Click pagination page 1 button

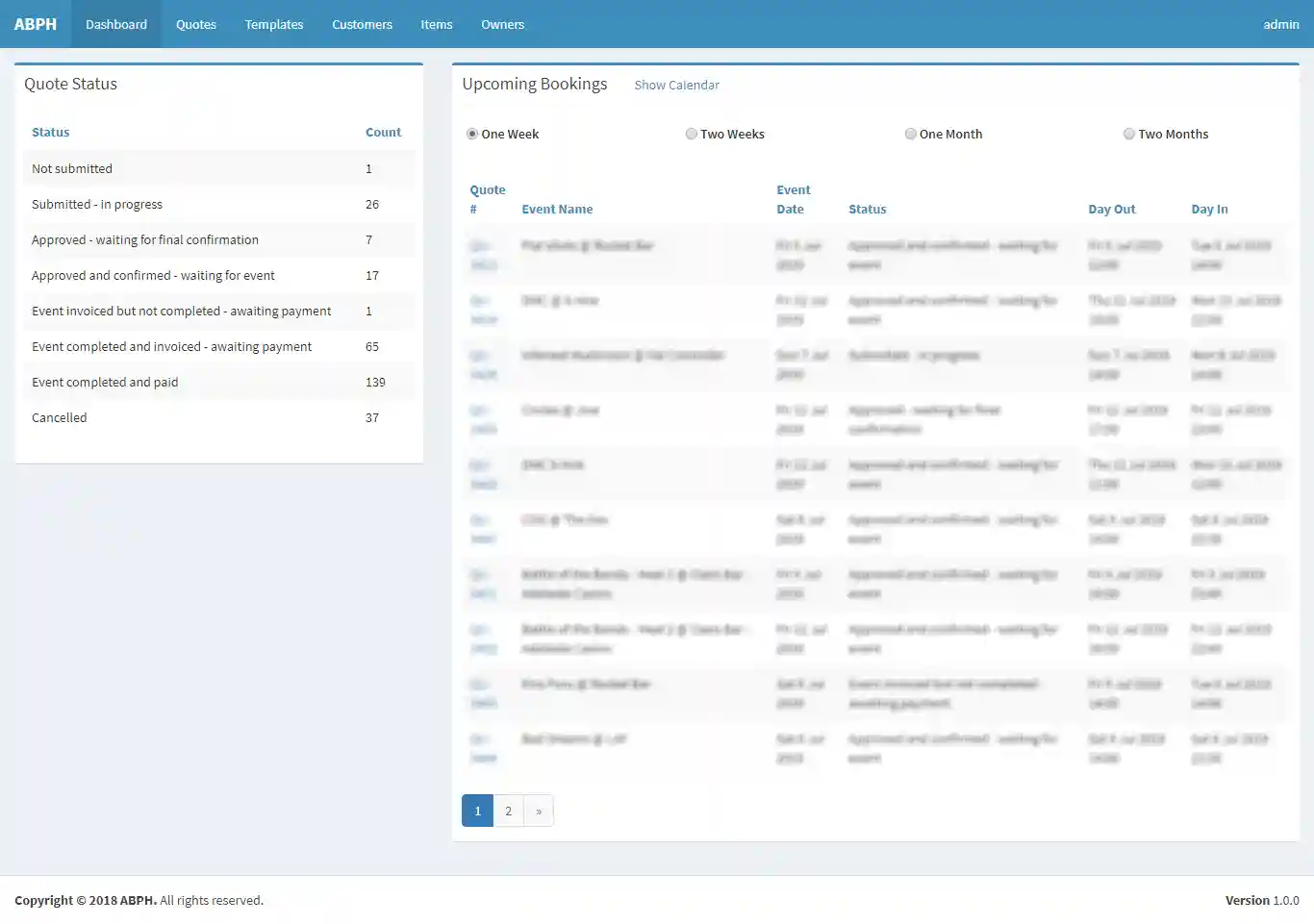click(x=477, y=811)
